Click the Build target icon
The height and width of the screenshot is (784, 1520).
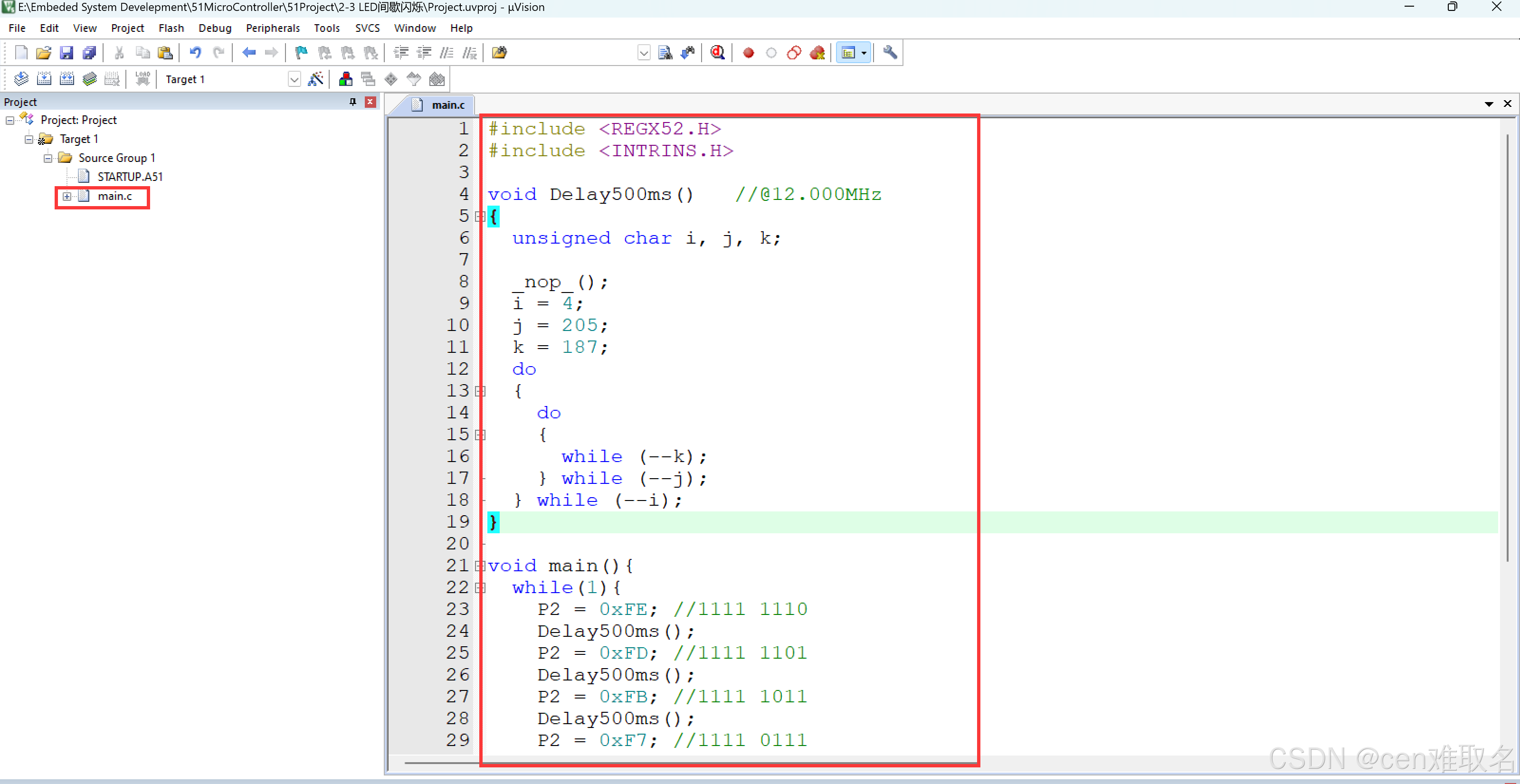tap(44, 79)
